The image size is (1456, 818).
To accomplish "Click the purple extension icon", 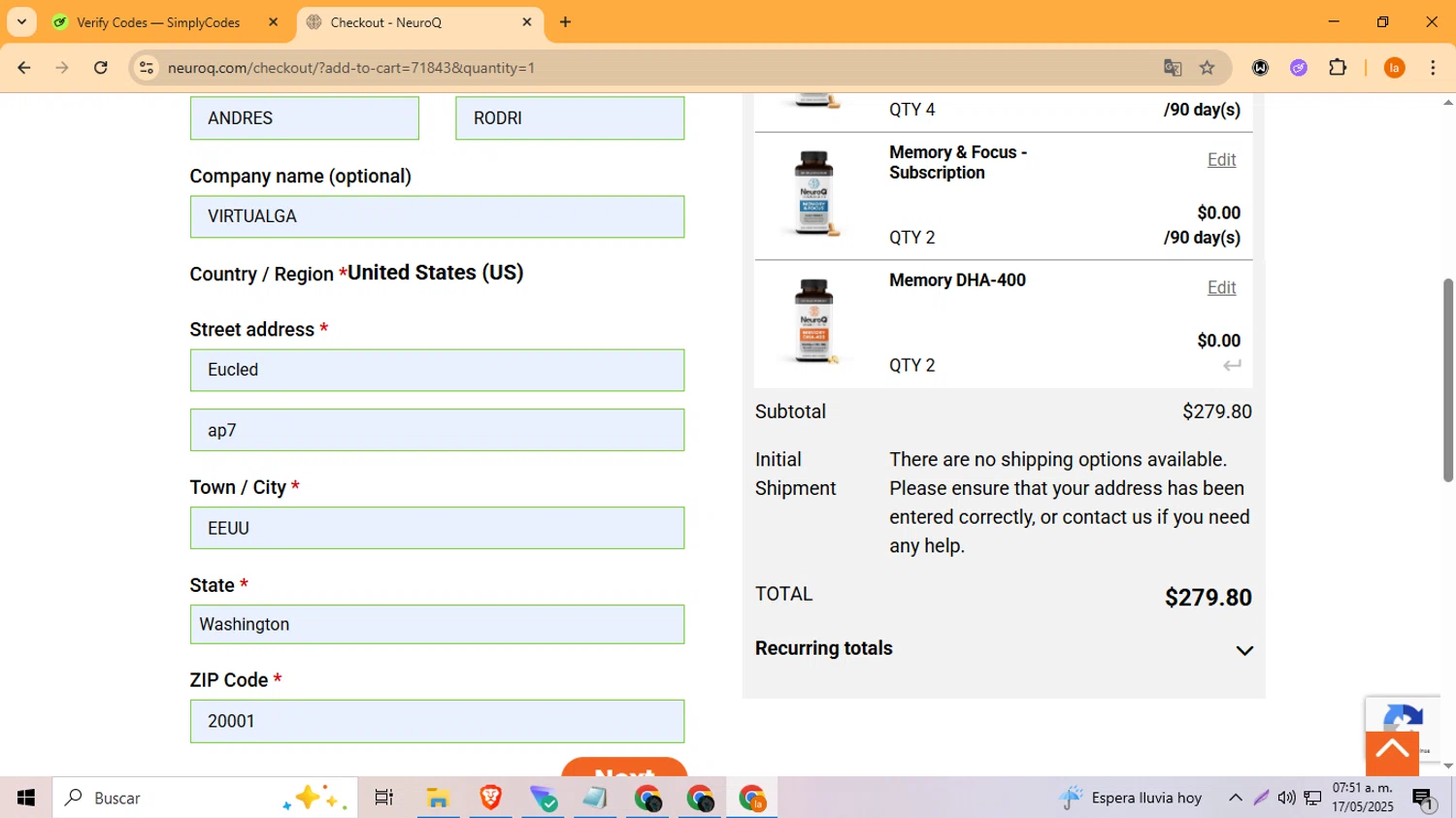I will pos(1299,68).
